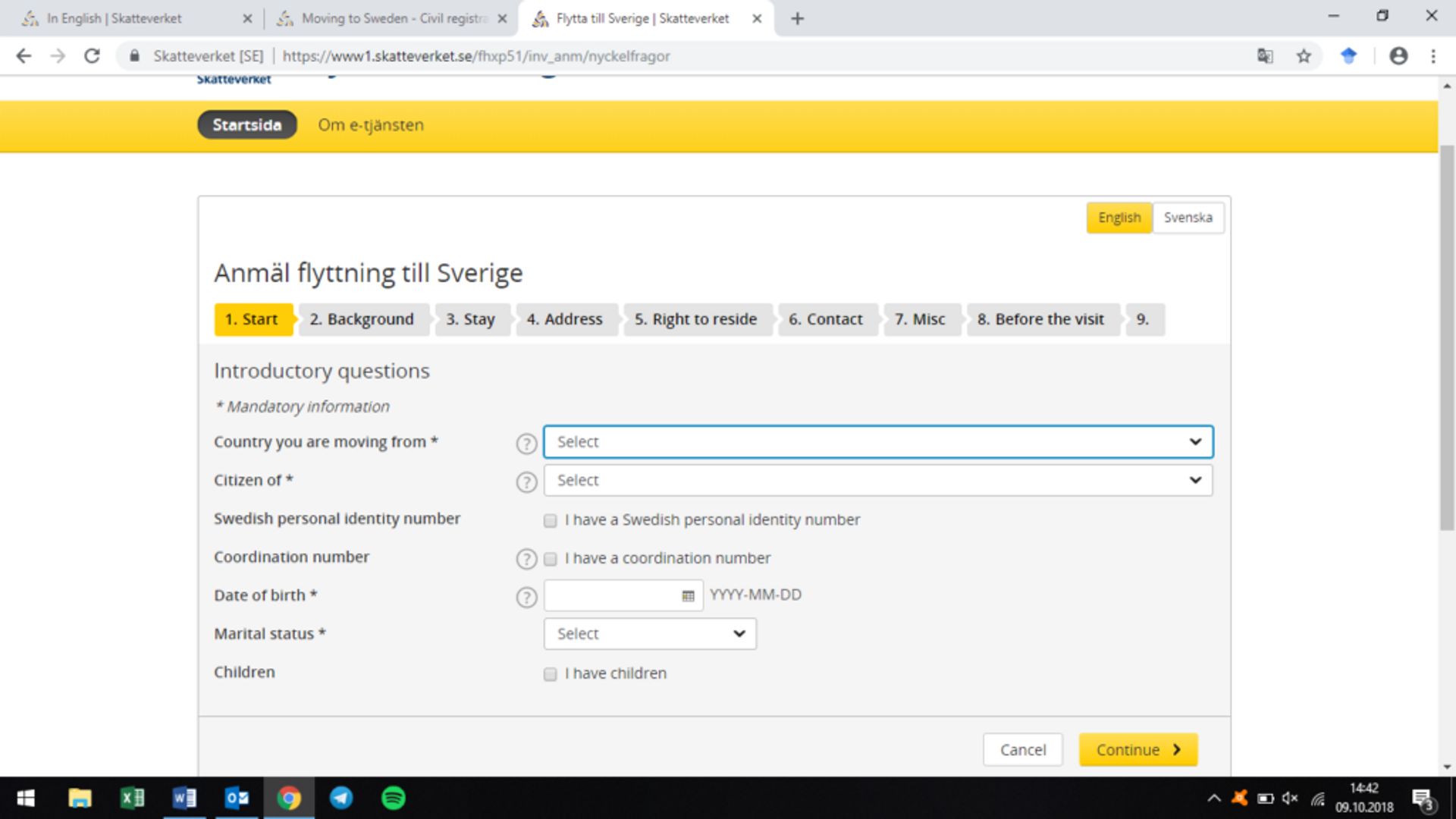Click the browser refresh icon
1456x819 pixels.
[x=91, y=56]
